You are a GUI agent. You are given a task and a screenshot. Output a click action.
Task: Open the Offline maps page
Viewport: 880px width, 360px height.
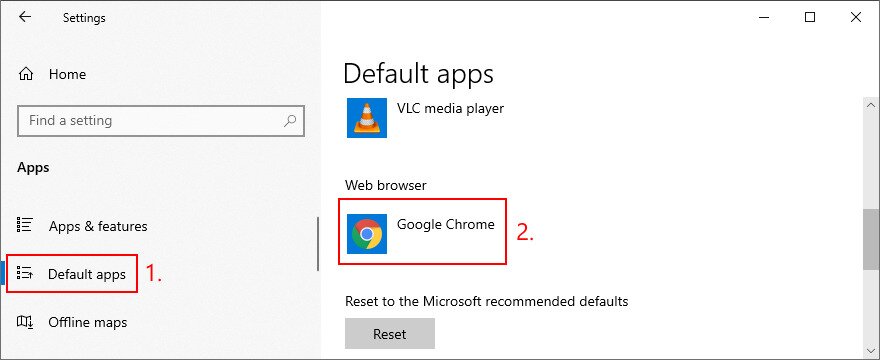coord(88,322)
